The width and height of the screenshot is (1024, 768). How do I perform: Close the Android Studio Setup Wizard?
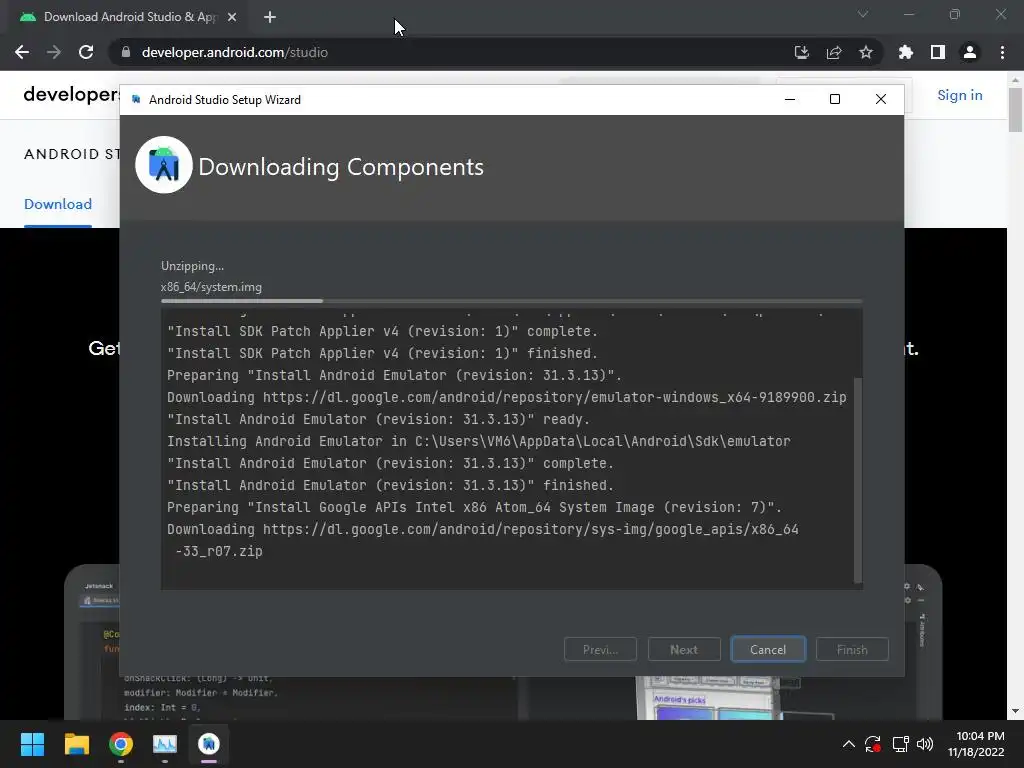[881, 99]
